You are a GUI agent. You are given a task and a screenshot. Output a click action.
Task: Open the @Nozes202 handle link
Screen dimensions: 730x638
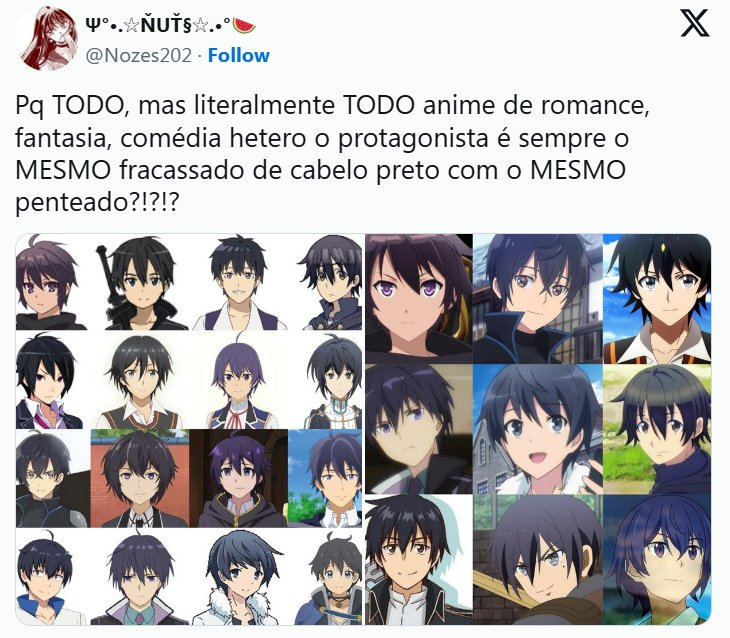139,55
